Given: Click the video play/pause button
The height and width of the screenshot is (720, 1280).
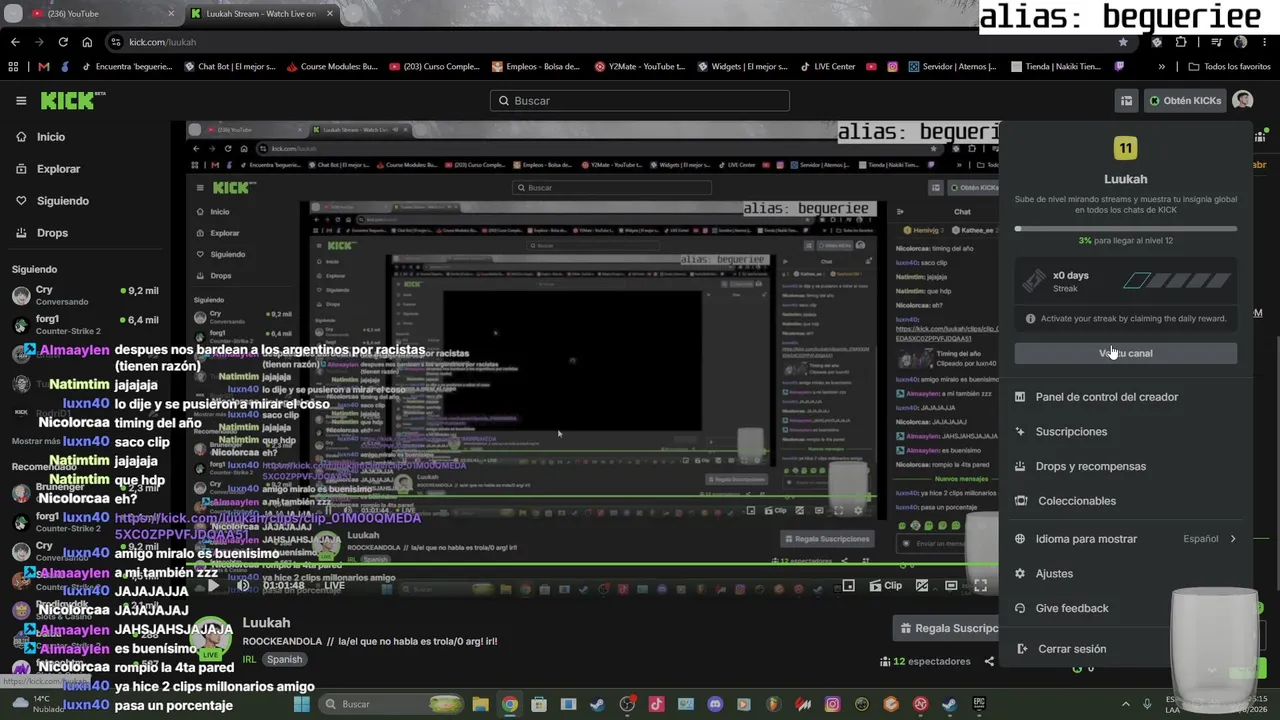Looking at the screenshot, I should 213,586.
